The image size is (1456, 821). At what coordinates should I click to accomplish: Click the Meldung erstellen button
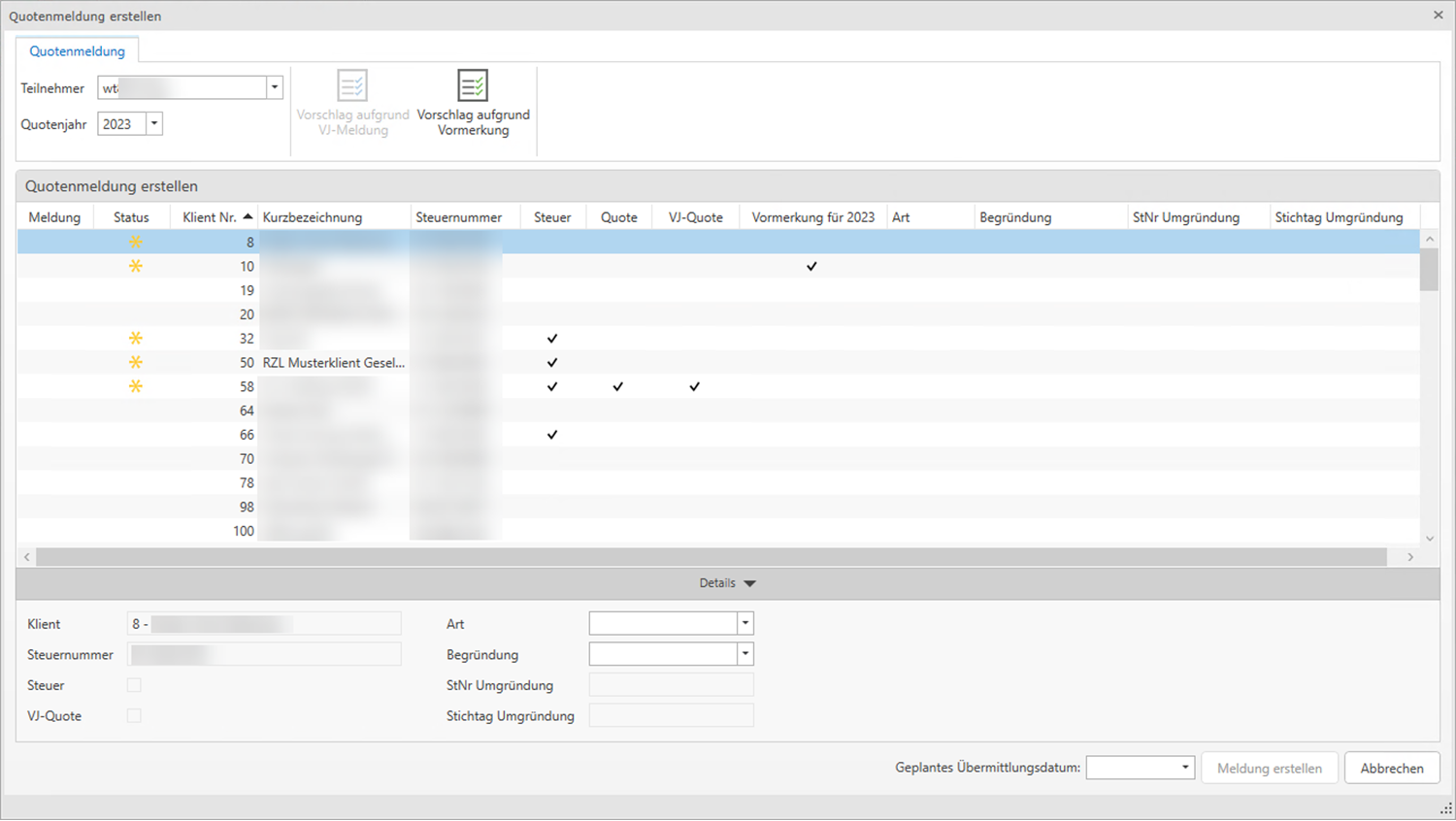point(1269,768)
